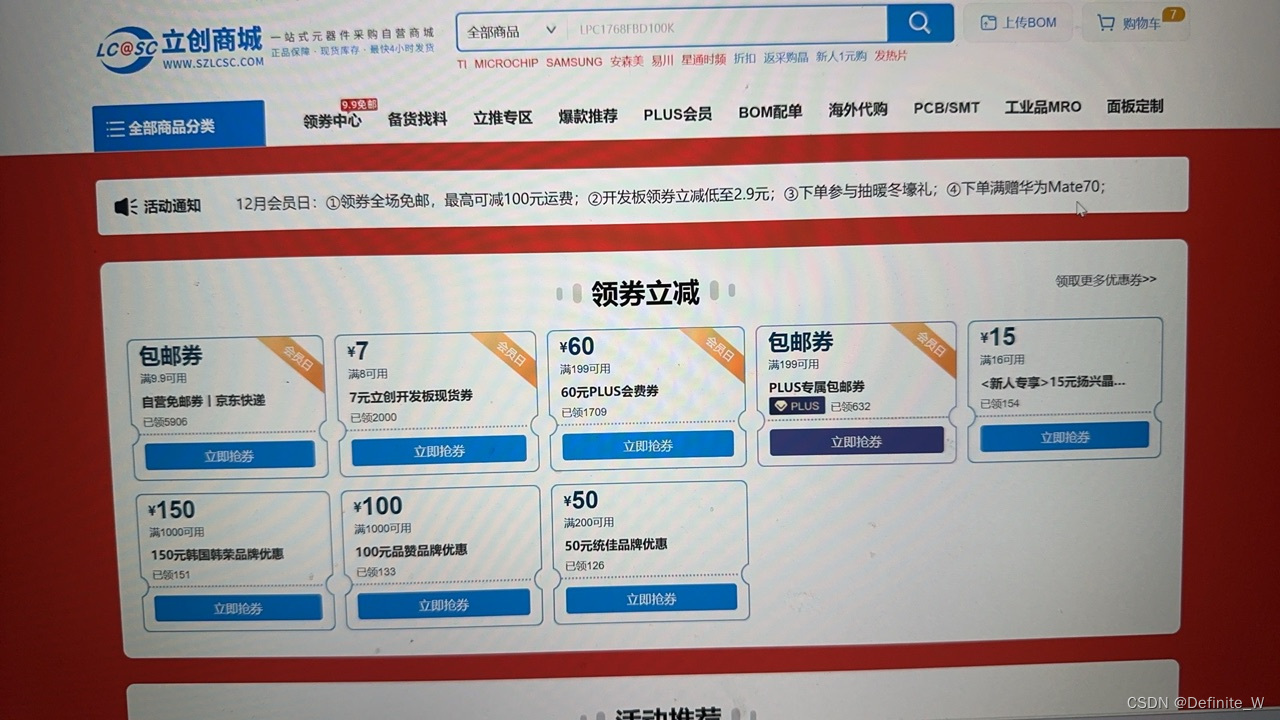Claim the ¥7 立创开发板现货券 coupon
Image resolution: width=1280 pixels, height=720 pixels.
[x=439, y=451]
